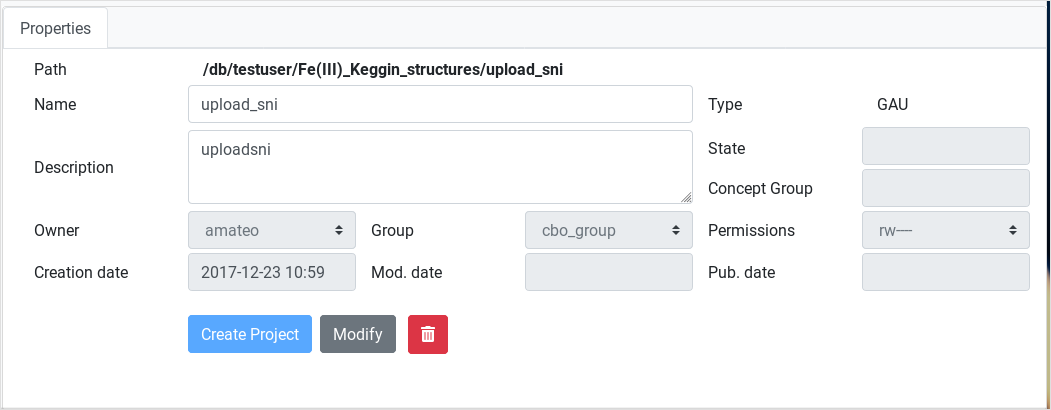Grab the Description textarea resize handle

tap(686, 198)
